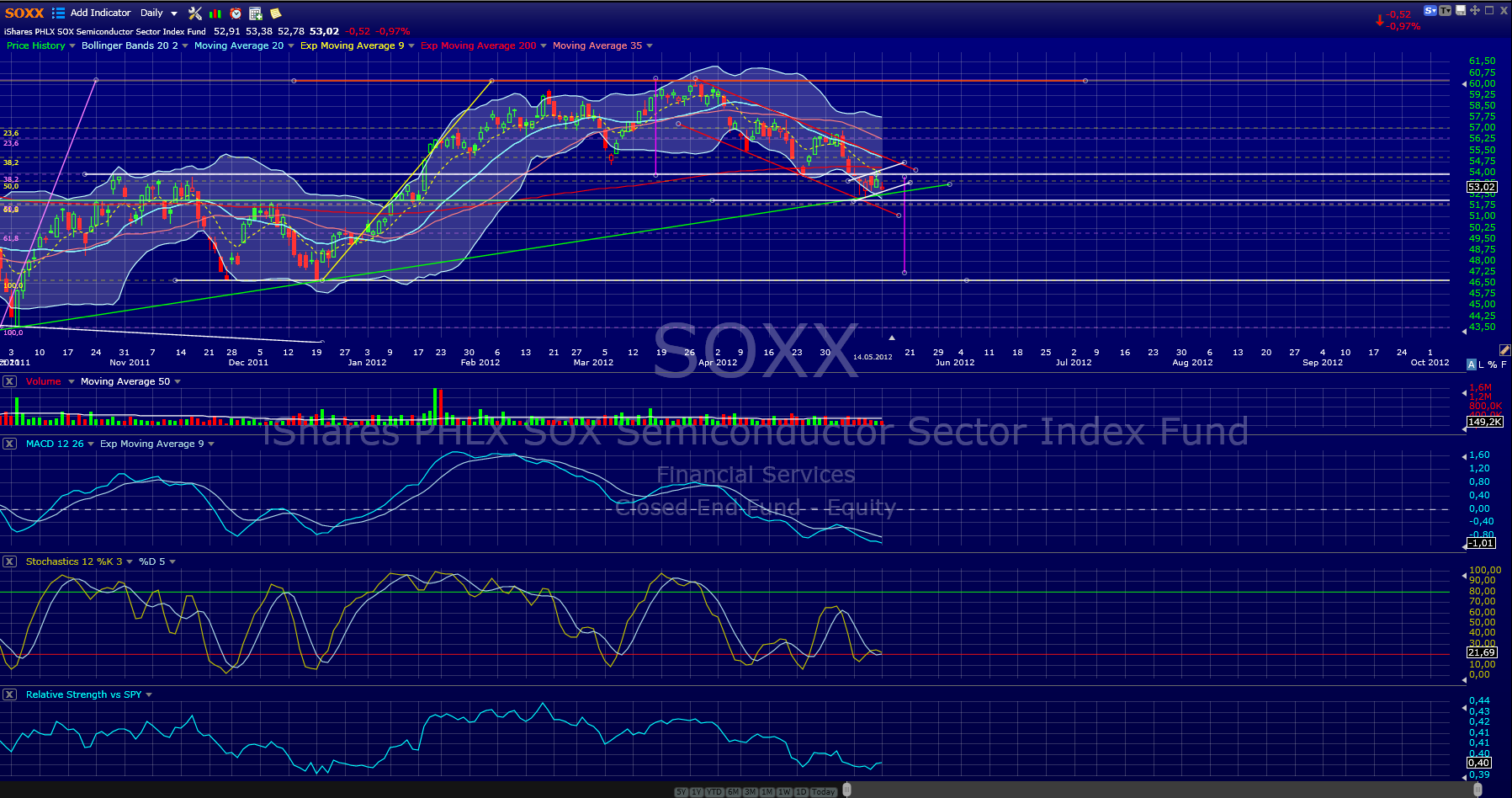Screen dimensions: 1512x798
Task: Click the 149,2K volume value label
Action: [1484, 422]
